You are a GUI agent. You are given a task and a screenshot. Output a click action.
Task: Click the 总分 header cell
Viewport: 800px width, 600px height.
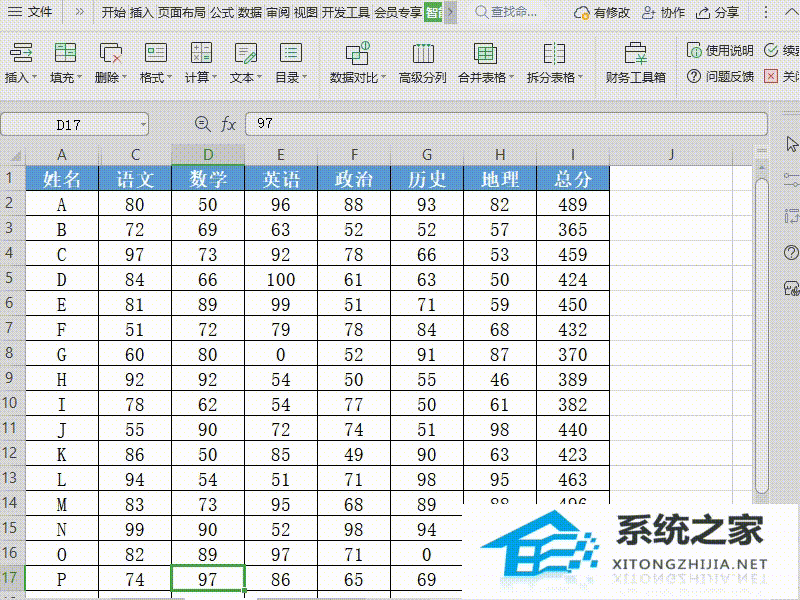[x=573, y=179]
